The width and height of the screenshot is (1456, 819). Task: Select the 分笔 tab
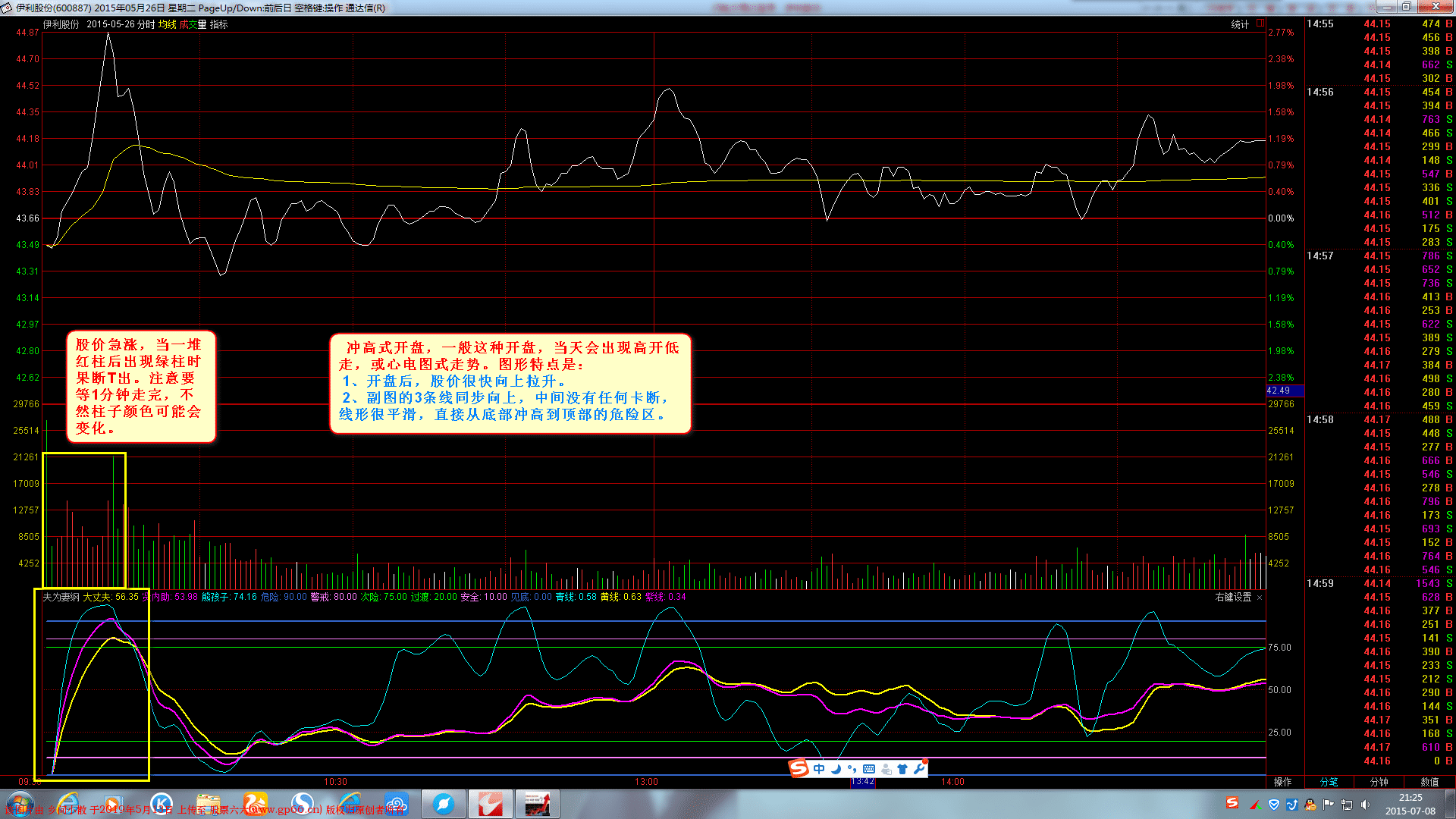click(x=1329, y=782)
